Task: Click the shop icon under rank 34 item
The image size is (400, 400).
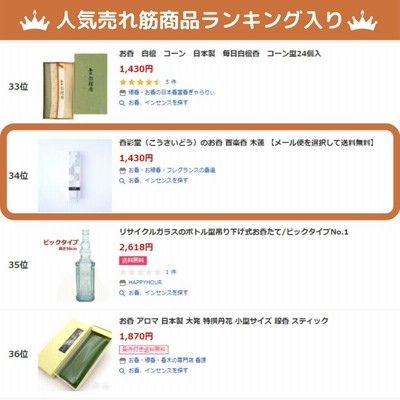Action: point(122,170)
